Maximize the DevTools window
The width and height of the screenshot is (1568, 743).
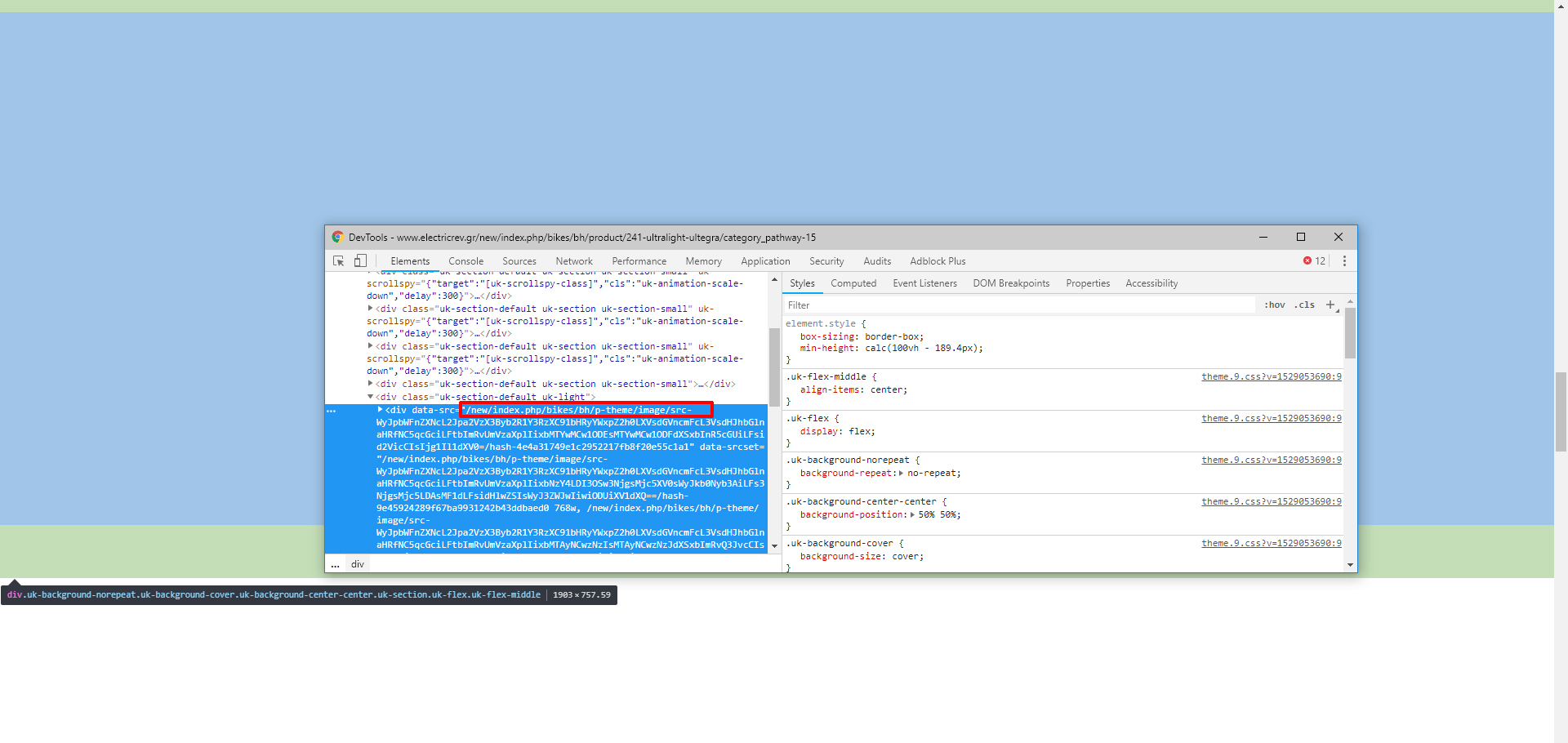[1301, 238]
